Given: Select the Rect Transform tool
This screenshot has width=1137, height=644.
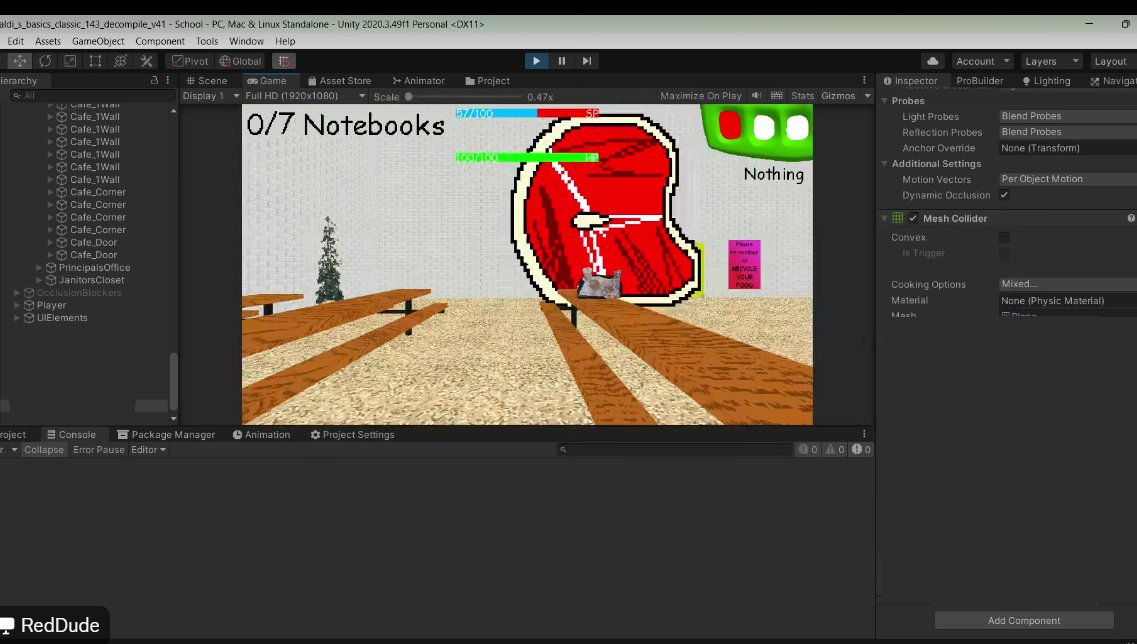Looking at the screenshot, I should pyautogui.click(x=95, y=61).
